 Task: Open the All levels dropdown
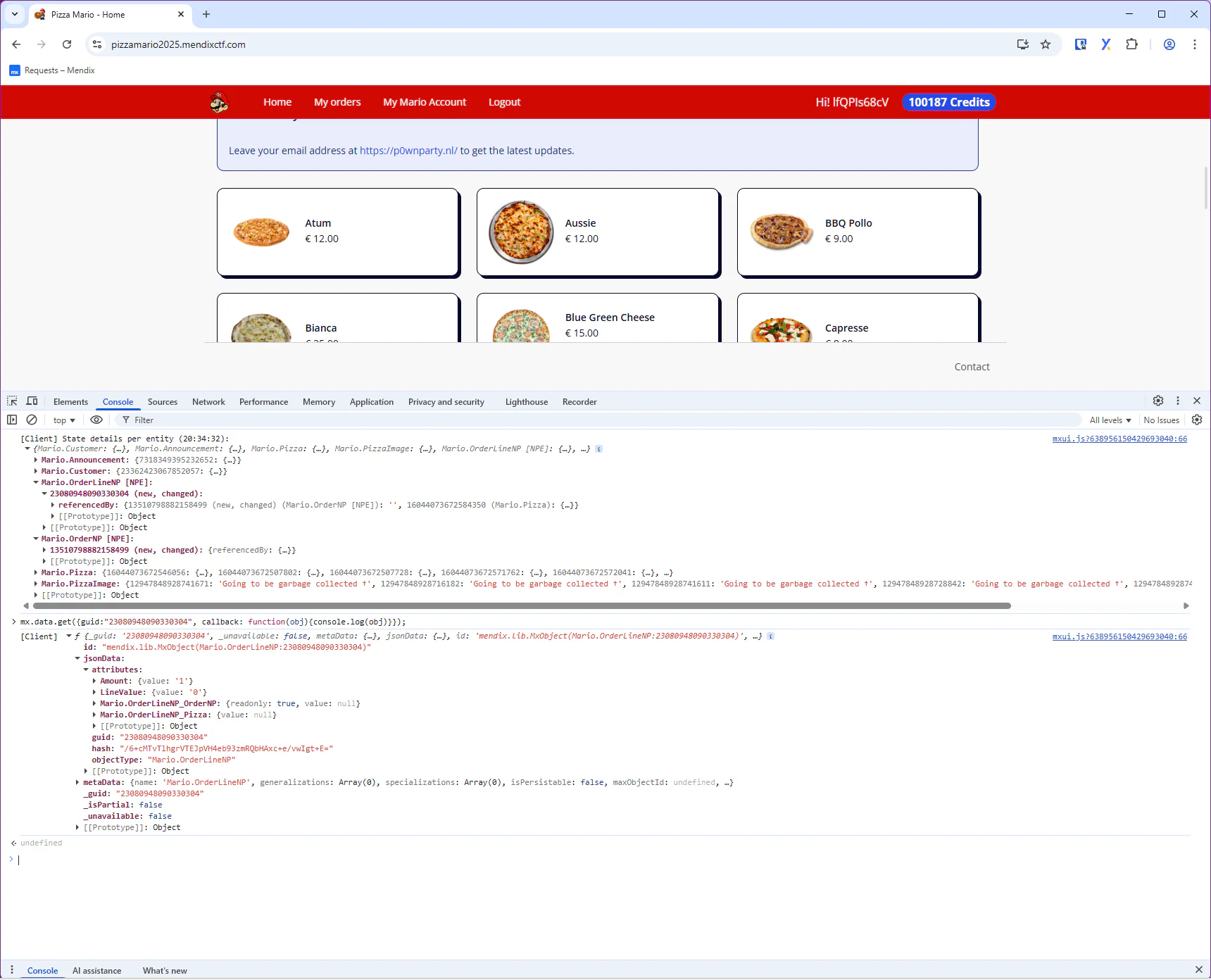coord(1110,420)
